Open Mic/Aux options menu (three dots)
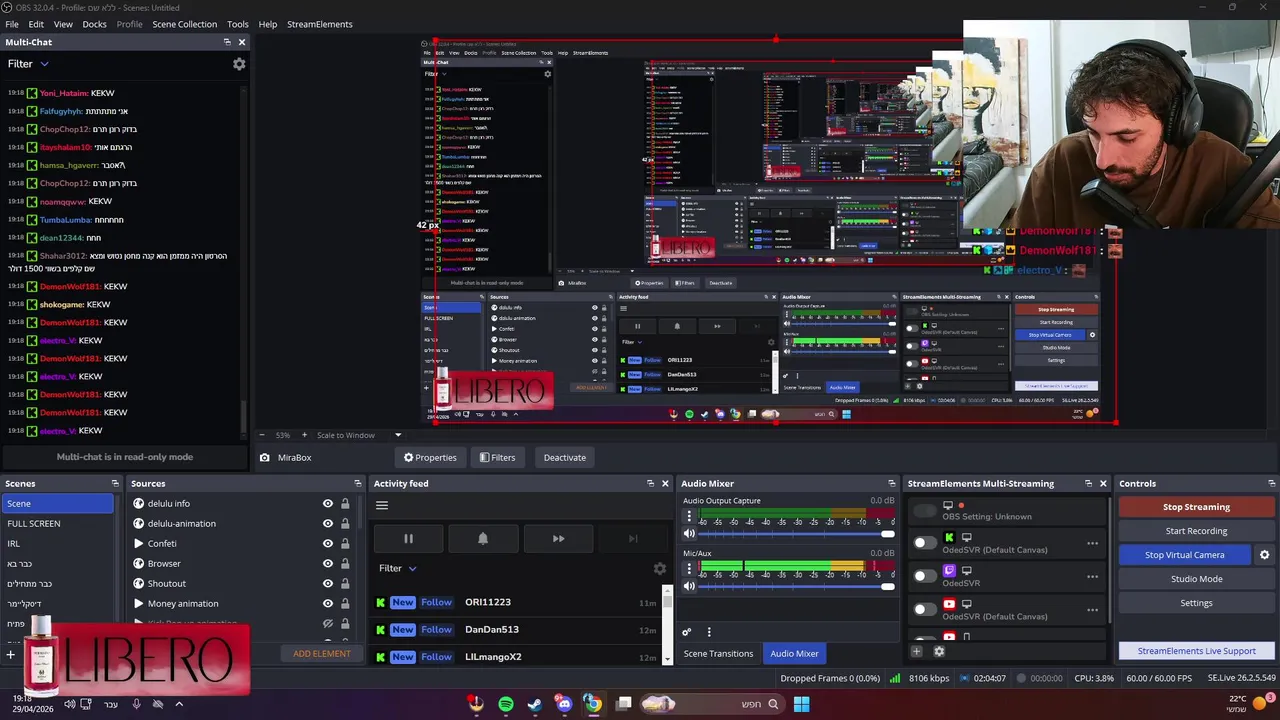 (689, 569)
